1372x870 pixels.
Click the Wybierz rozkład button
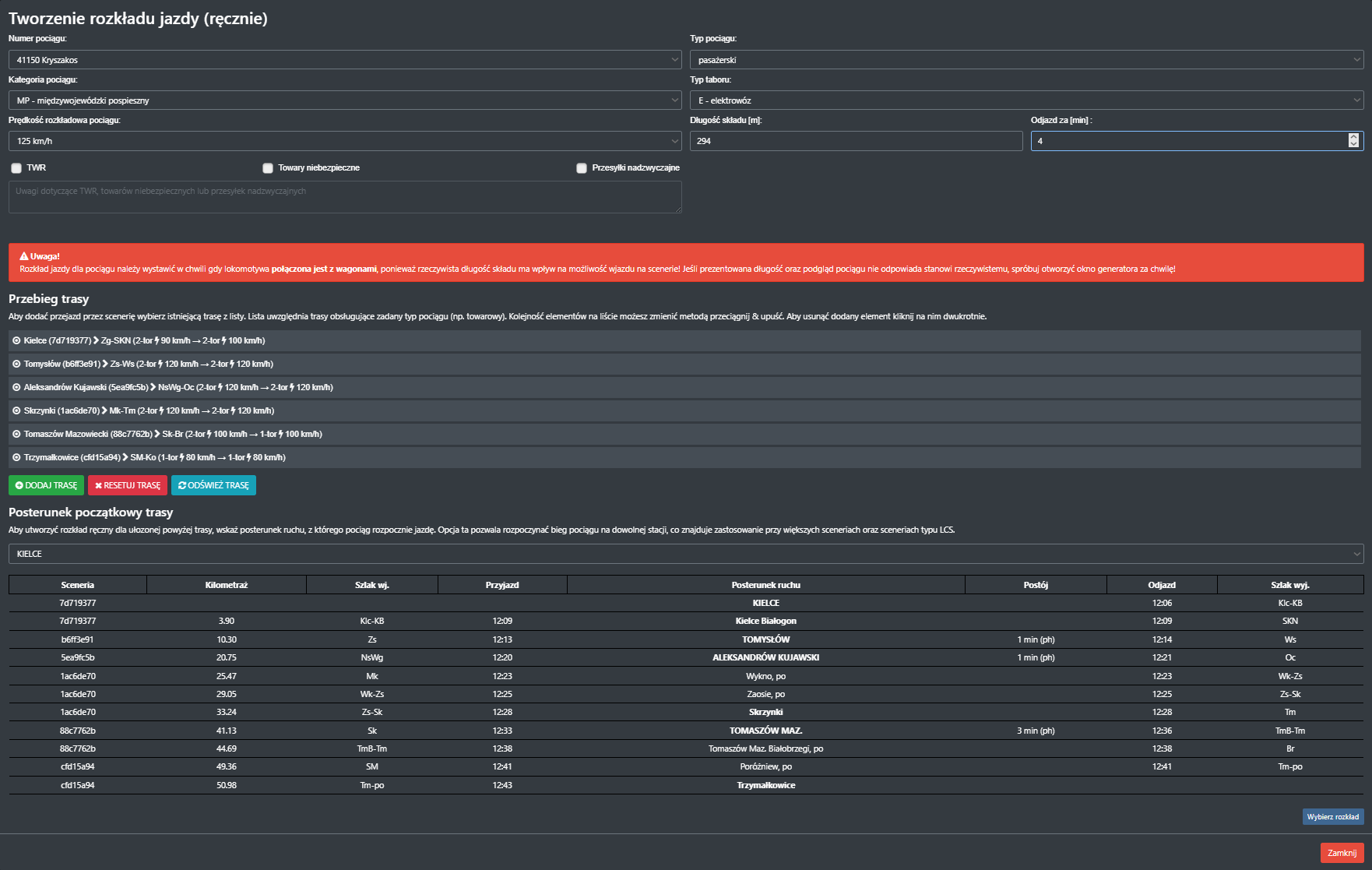click(x=1332, y=817)
